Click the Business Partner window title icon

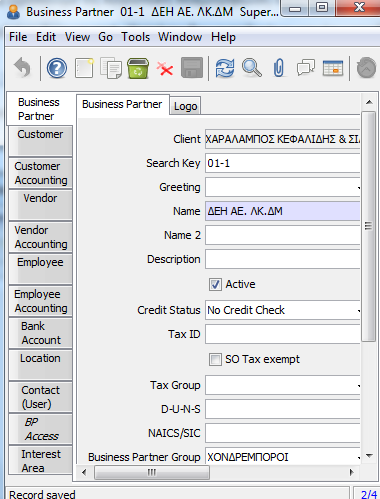pyautogui.click(x=13, y=12)
